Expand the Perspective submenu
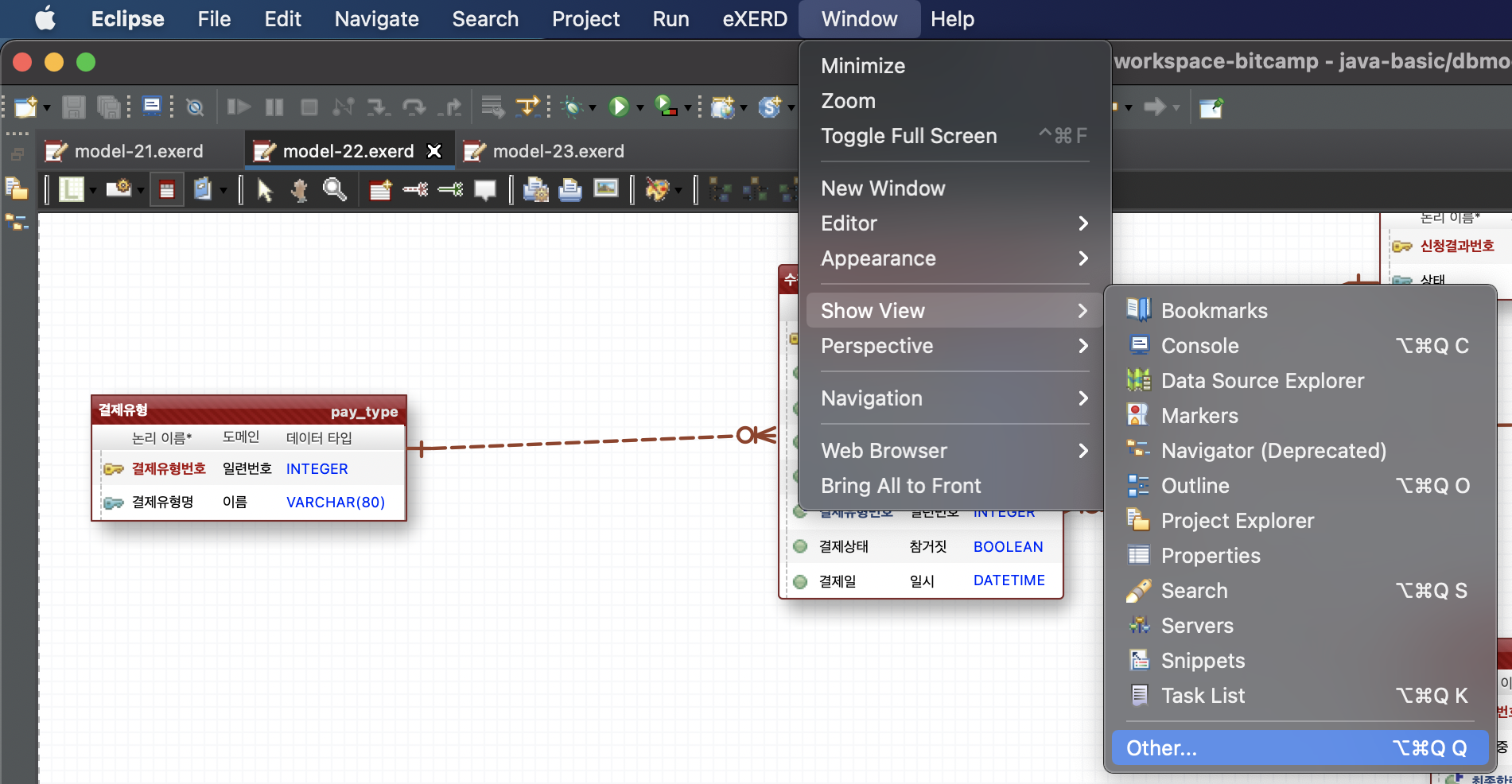The height and width of the screenshot is (784, 1512). [x=954, y=346]
